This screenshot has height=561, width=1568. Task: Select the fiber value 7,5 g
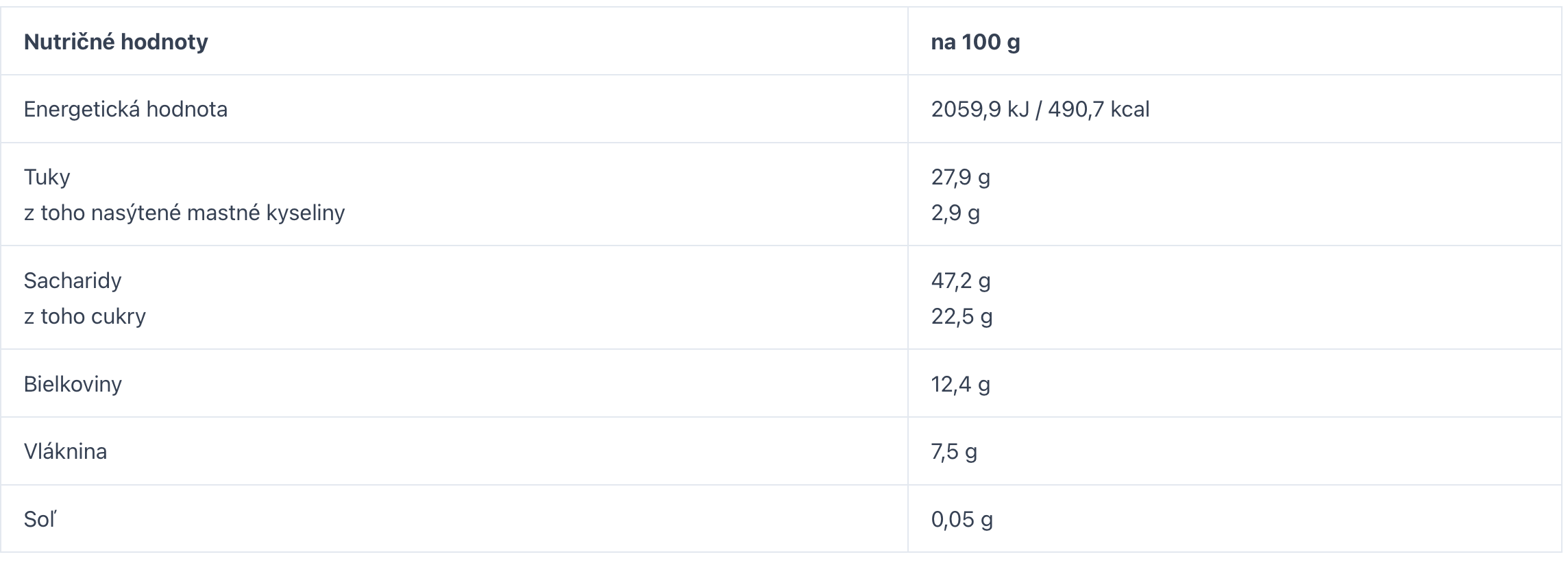[954, 451]
